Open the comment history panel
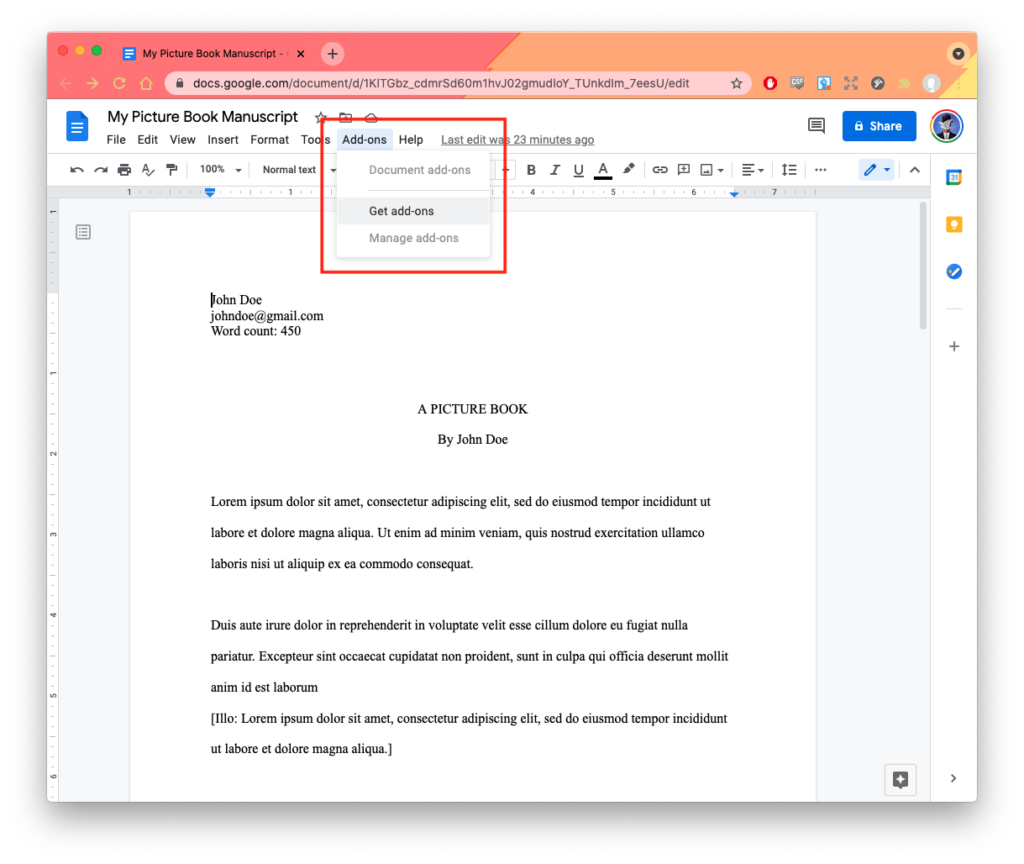The width and height of the screenshot is (1024, 864). click(815, 125)
